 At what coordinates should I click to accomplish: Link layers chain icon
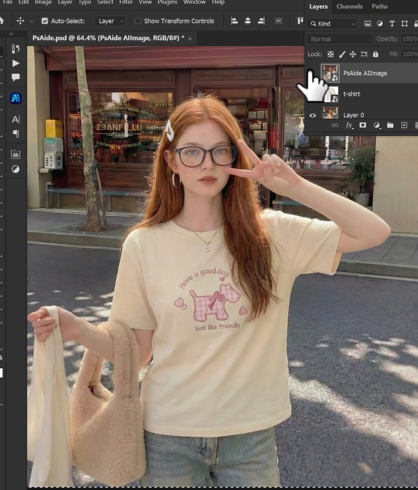335,125
